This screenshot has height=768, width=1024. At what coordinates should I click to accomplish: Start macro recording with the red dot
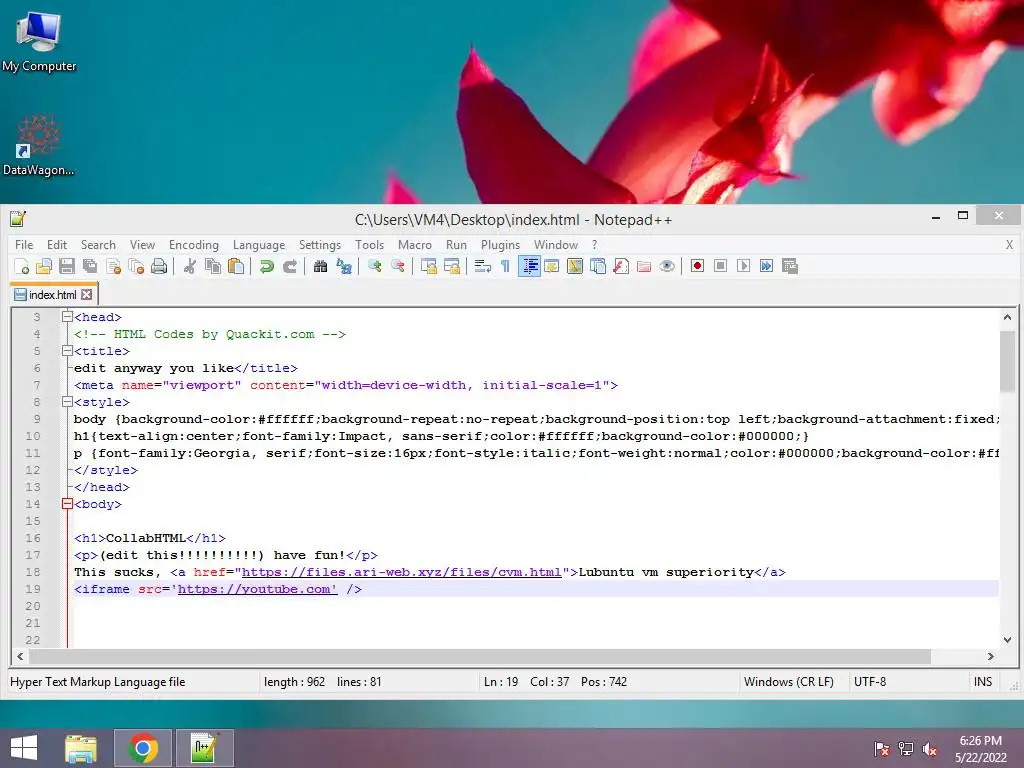pos(697,266)
